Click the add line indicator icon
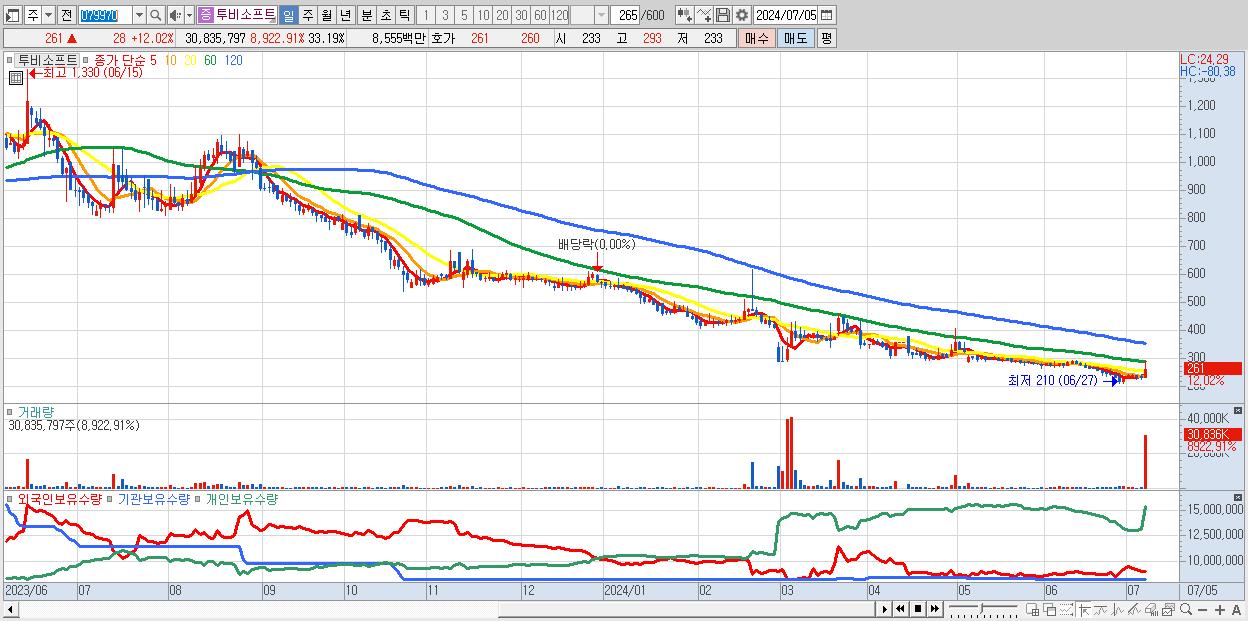Viewport: 1248px width, 621px height. click(x=704, y=15)
